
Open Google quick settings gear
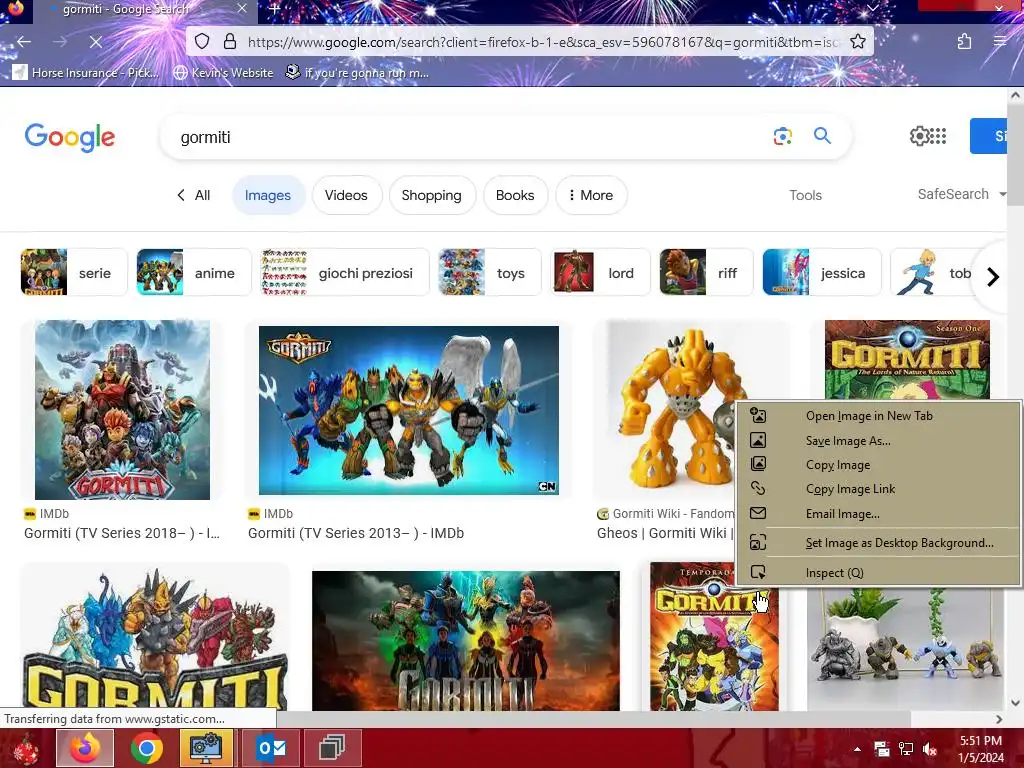(919, 136)
